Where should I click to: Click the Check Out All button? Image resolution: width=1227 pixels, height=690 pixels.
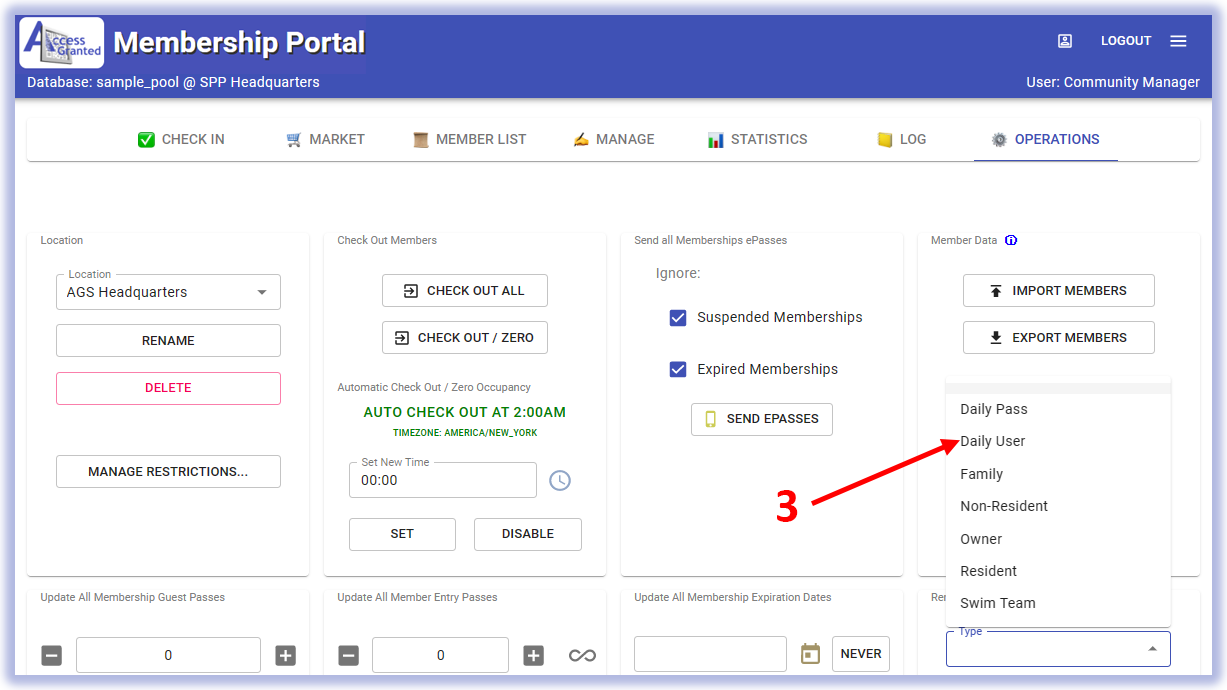(x=465, y=290)
